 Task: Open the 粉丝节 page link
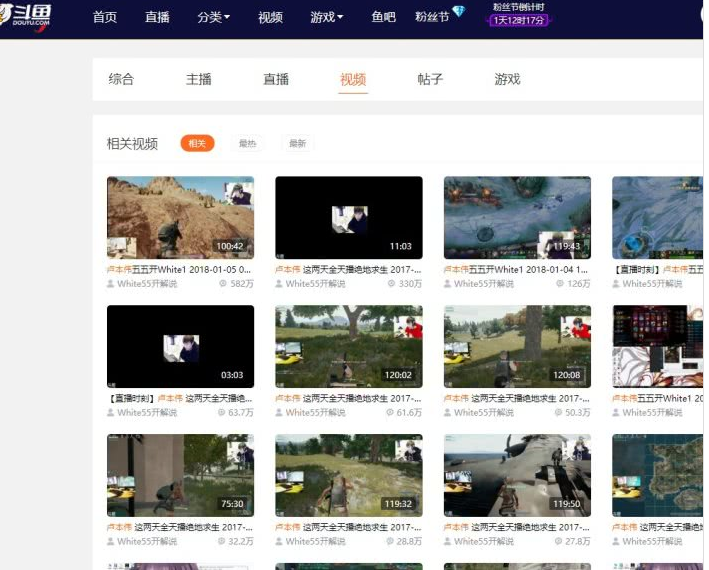[432, 17]
